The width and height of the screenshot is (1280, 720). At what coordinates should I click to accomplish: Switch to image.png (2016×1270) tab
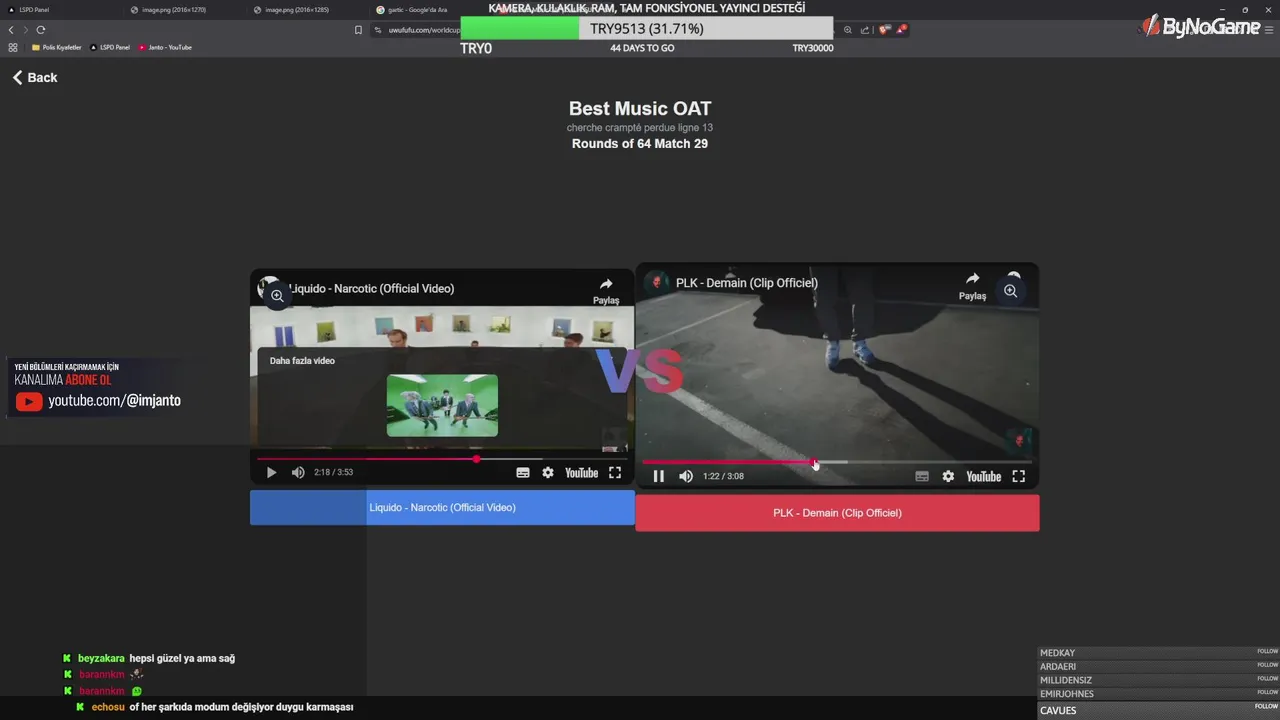(x=184, y=9)
